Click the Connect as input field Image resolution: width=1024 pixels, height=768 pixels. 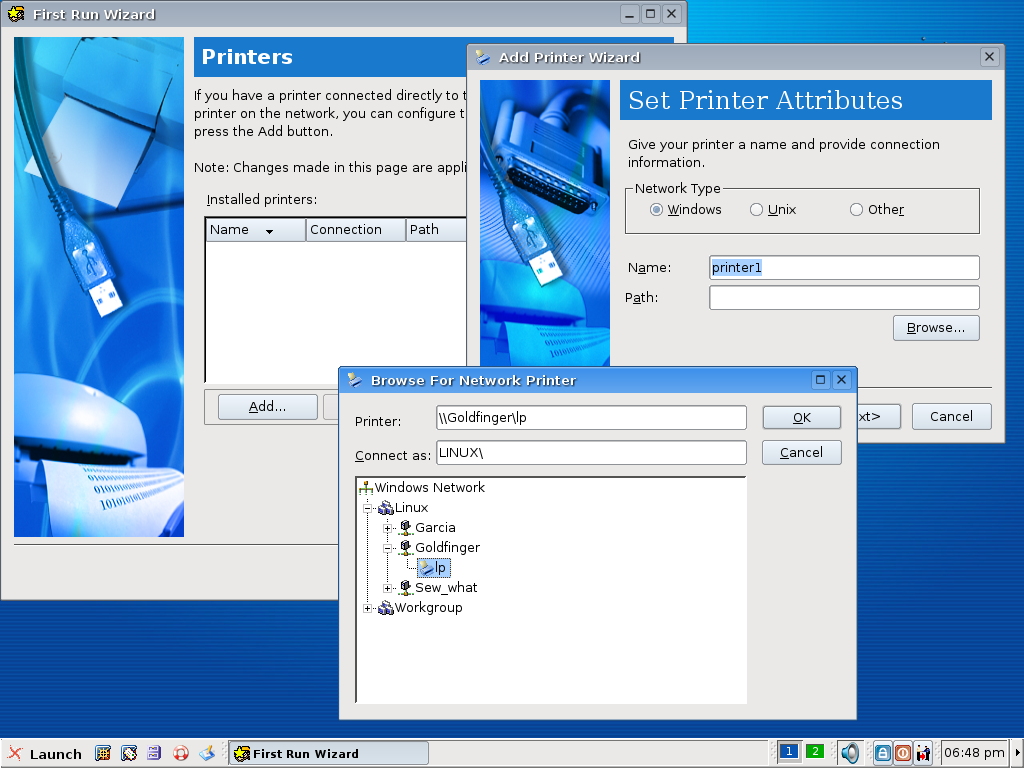coord(591,453)
